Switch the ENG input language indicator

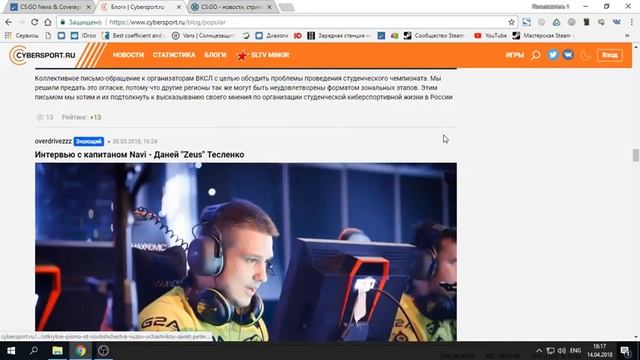click(575, 351)
